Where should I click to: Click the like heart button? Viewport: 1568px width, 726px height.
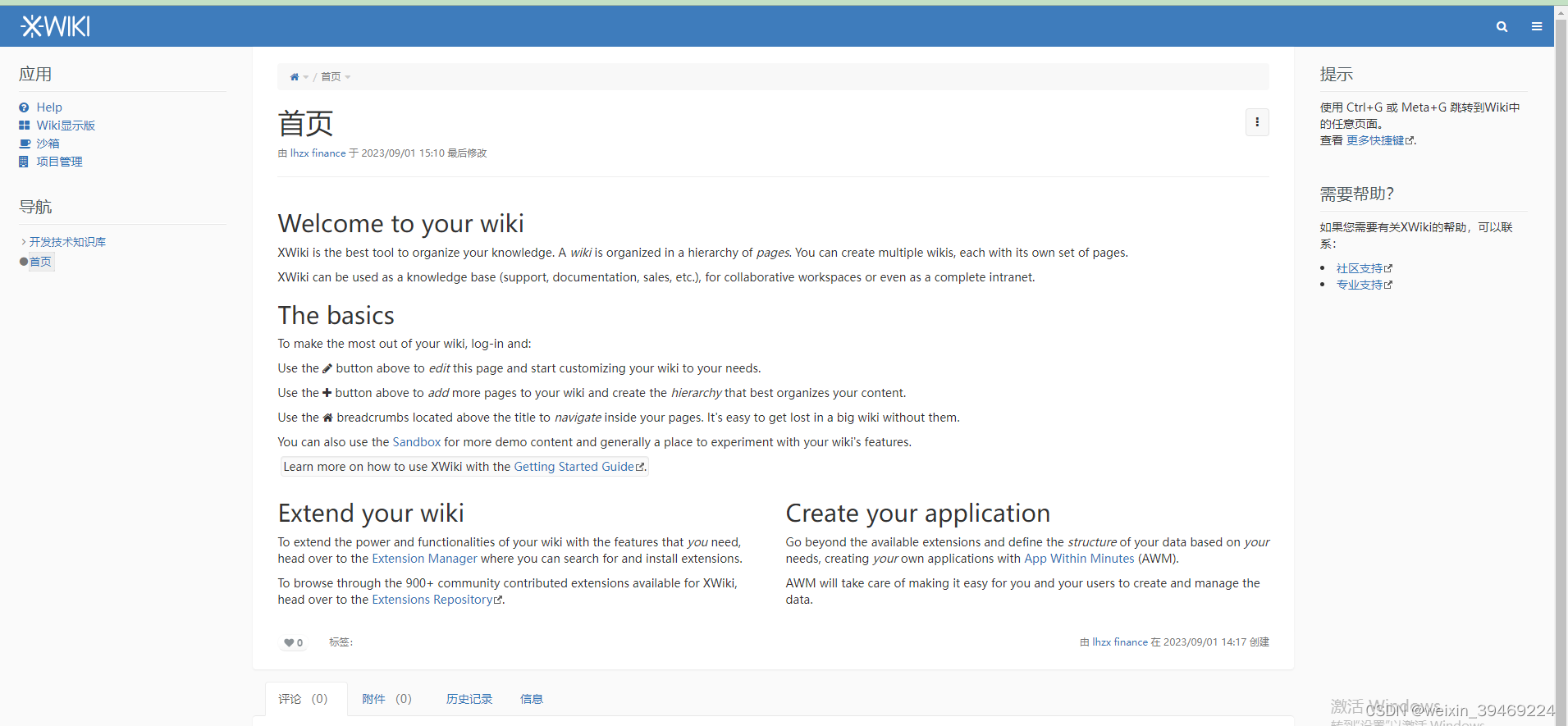[x=293, y=643]
